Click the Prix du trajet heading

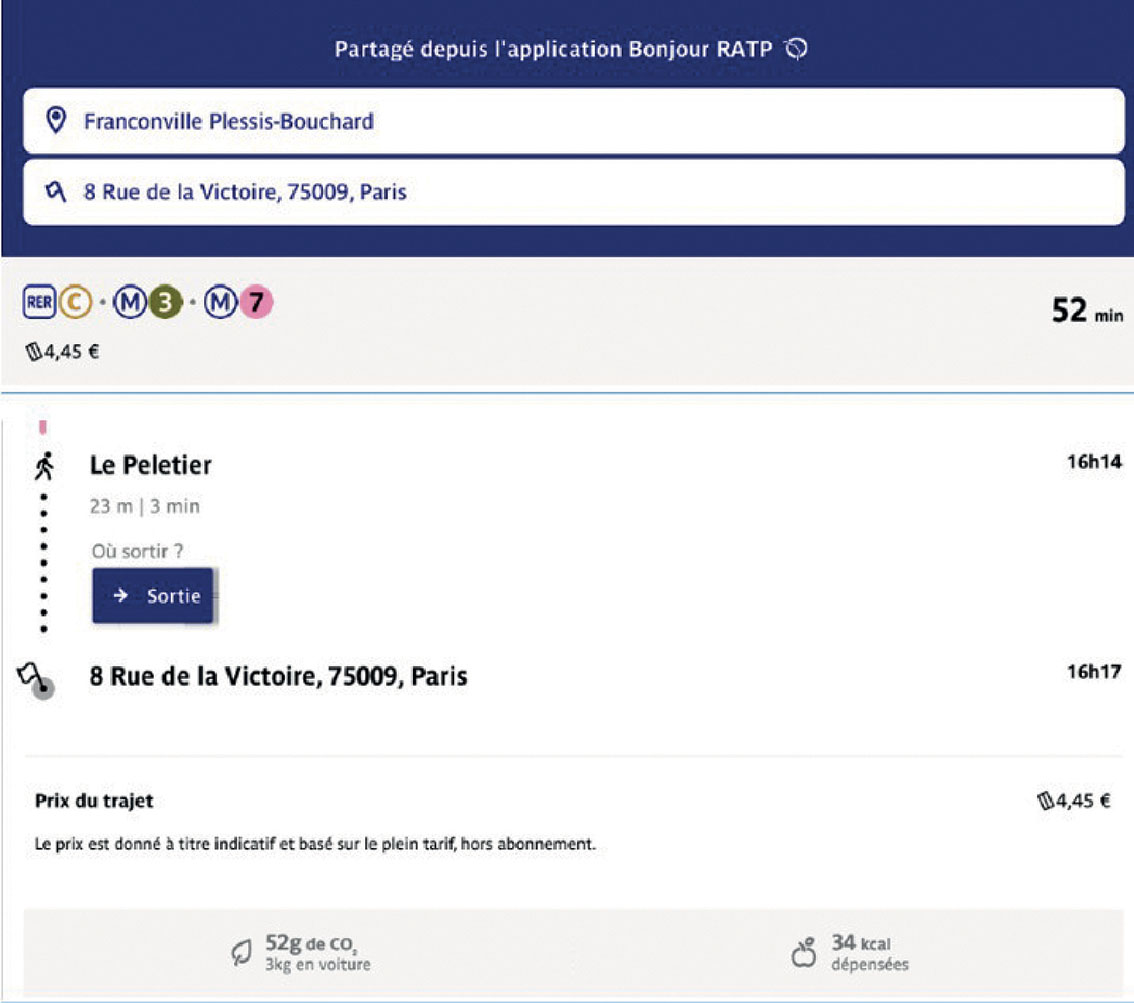[93, 801]
